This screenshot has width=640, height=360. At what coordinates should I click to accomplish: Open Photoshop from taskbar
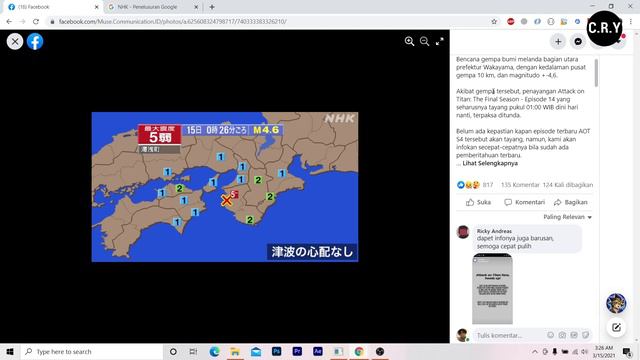point(276,351)
